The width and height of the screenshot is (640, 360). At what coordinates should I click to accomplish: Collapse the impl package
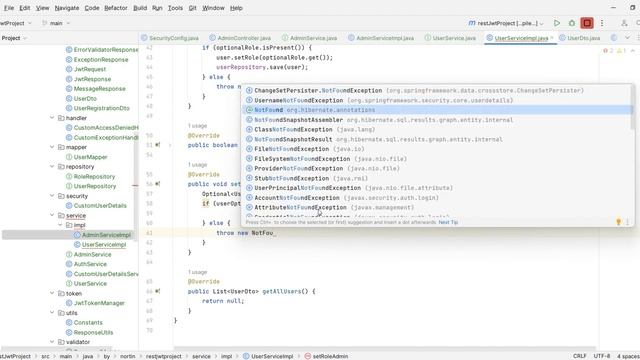point(60,225)
